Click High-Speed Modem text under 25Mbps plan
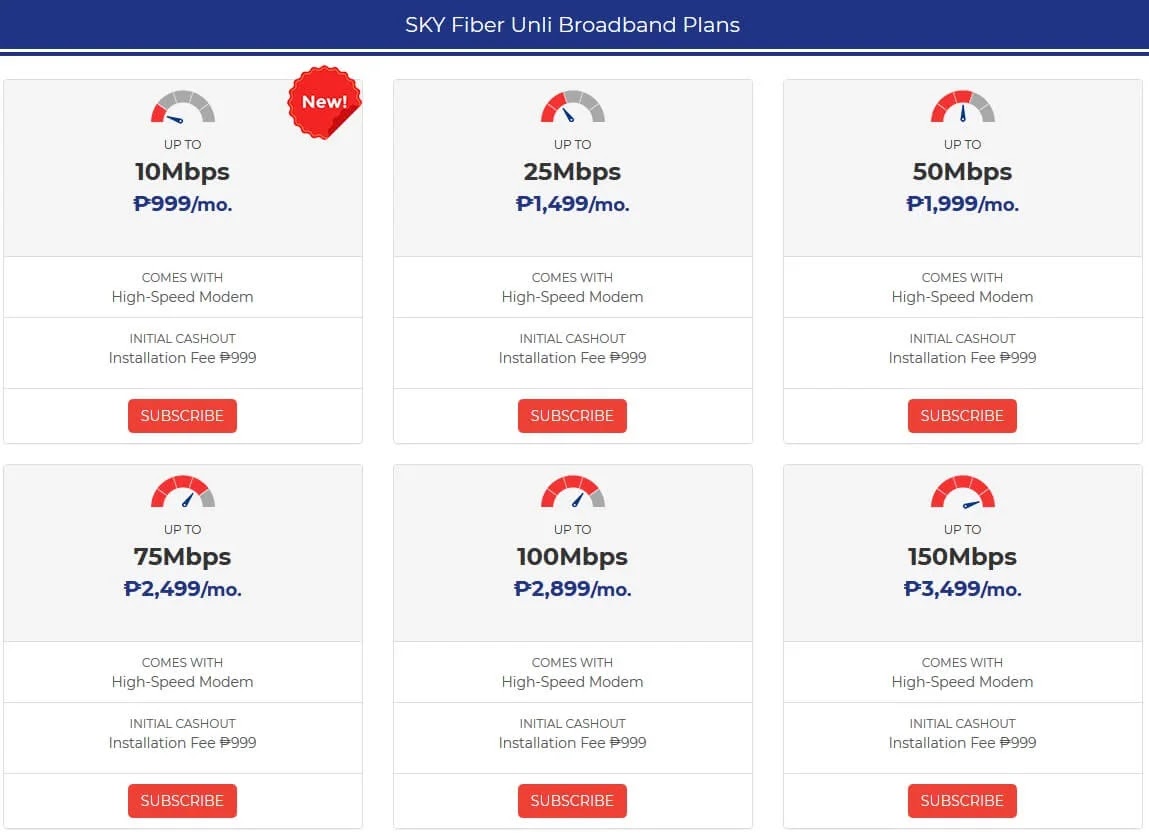Viewport: 1149px width, 833px height. coord(572,297)
